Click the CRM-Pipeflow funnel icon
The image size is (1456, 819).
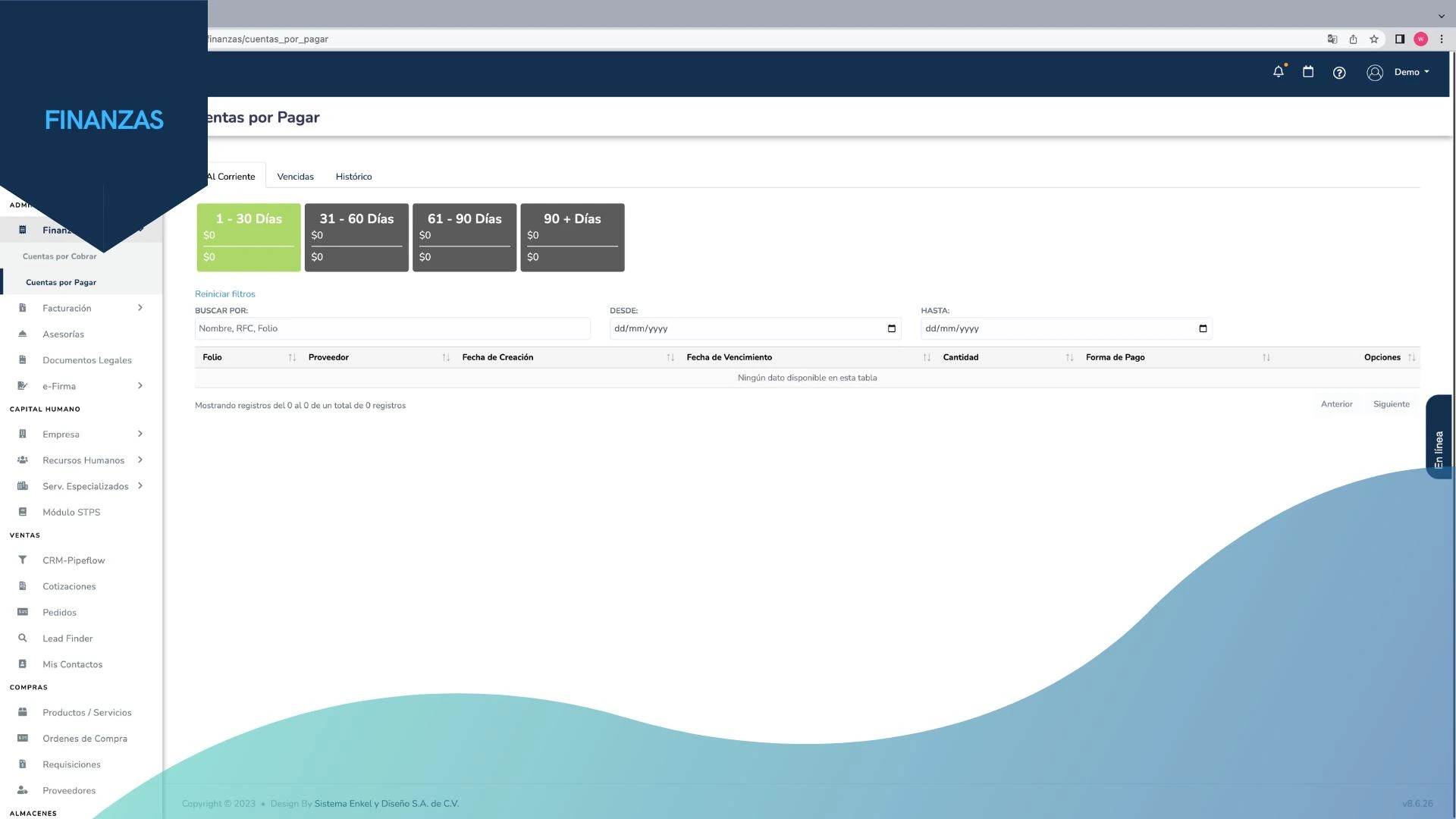[x=23, y=560]
